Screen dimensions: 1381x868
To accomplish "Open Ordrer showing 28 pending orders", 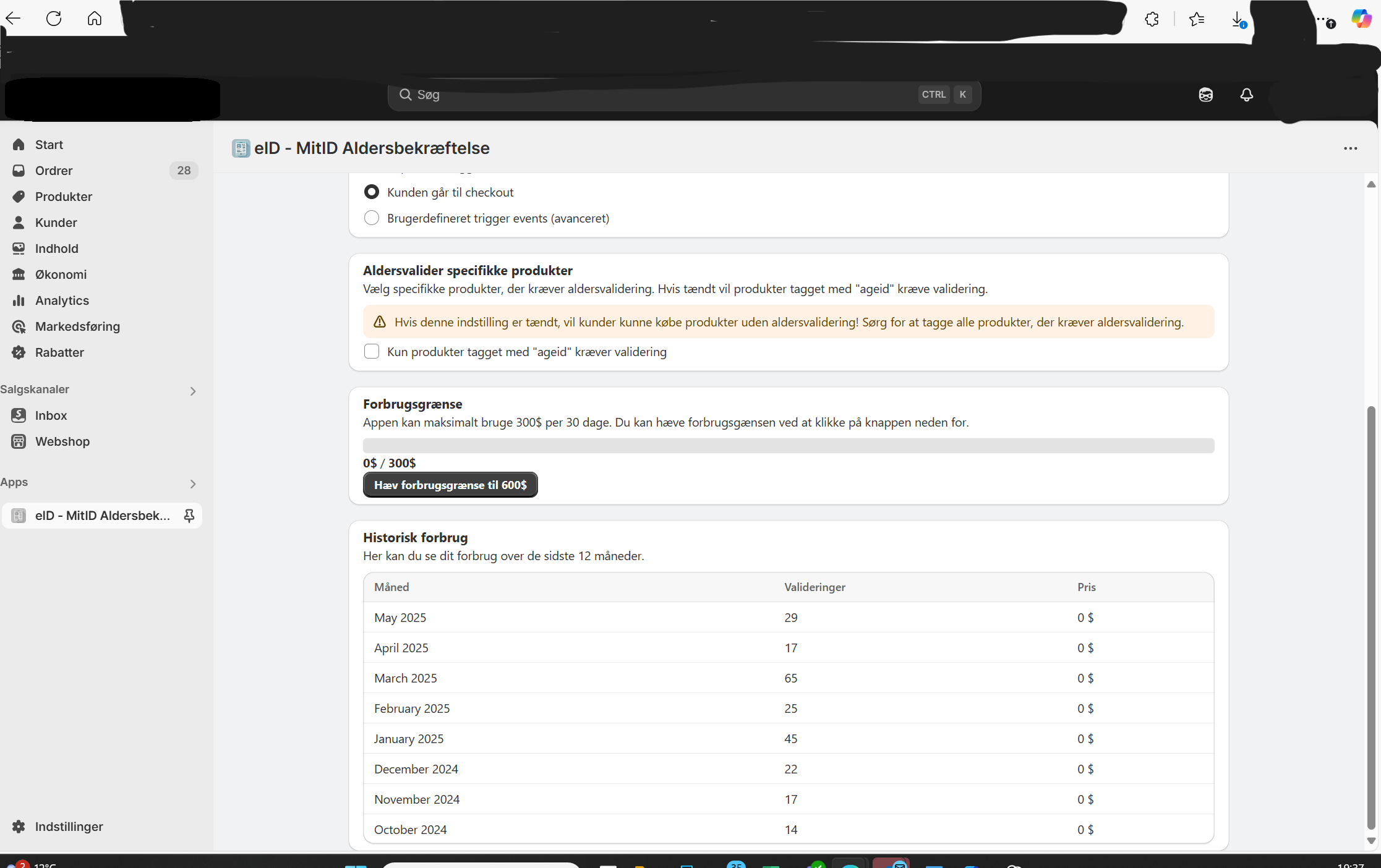I will click(53, 171).
